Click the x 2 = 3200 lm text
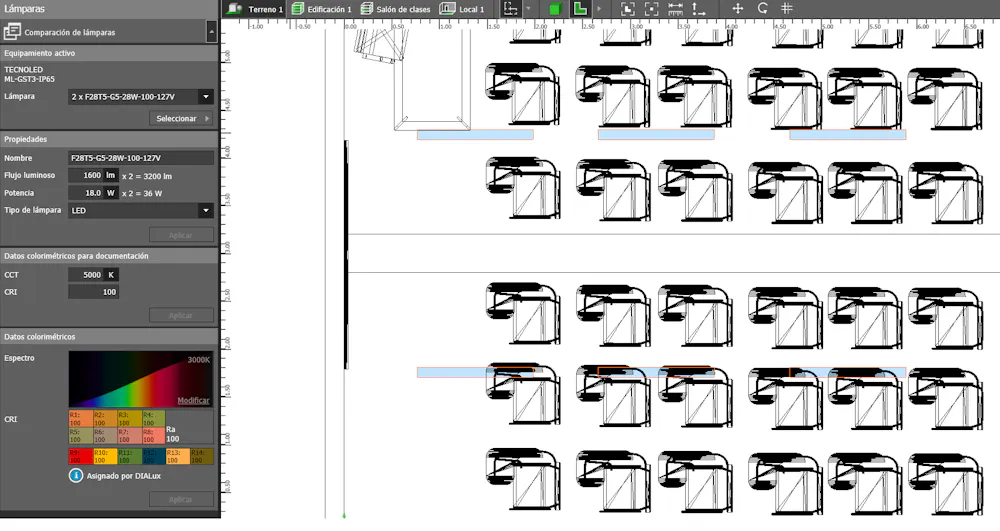 147,176
